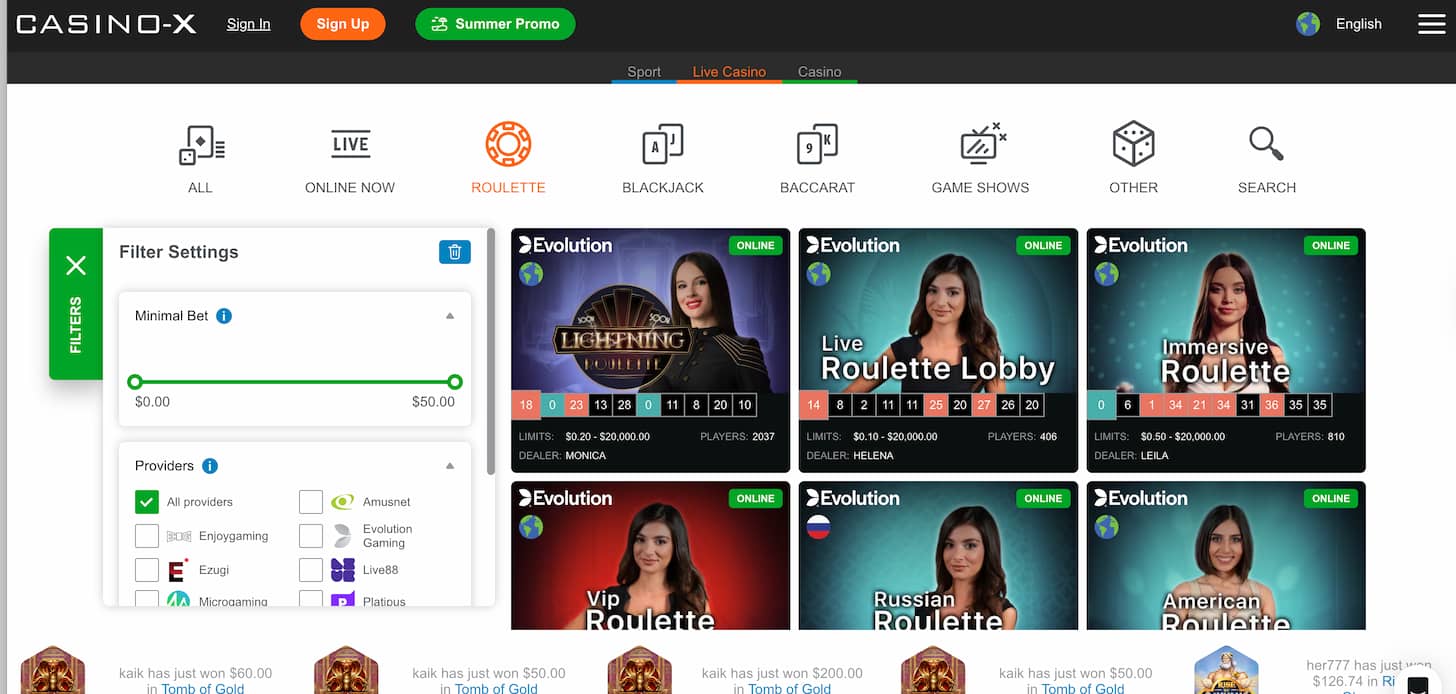Open the Live Roulette Lobby thumbnail
The width and height of the screenshot is (1456, 694).
pyautogui.click(x=938, y=310)
